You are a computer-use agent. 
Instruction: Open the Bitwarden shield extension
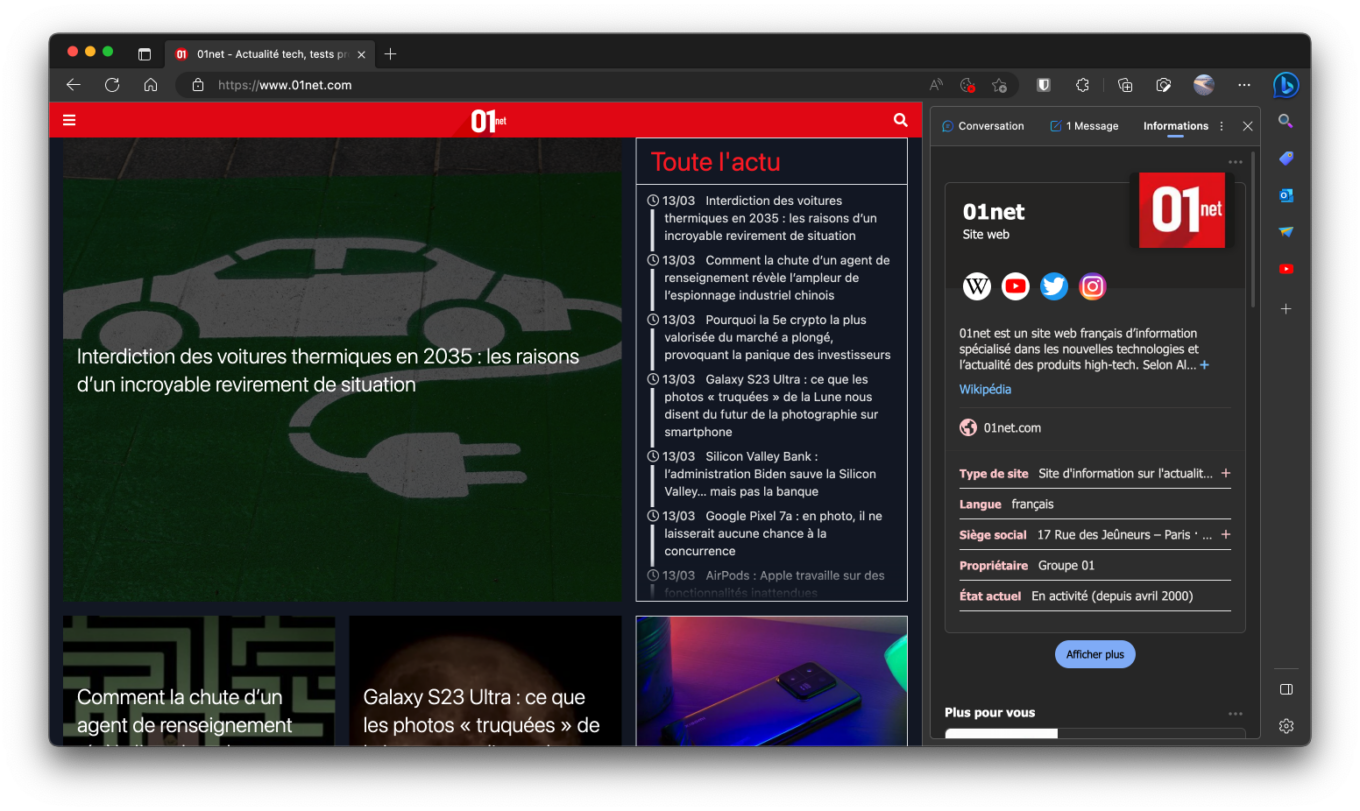[1043, 85]
